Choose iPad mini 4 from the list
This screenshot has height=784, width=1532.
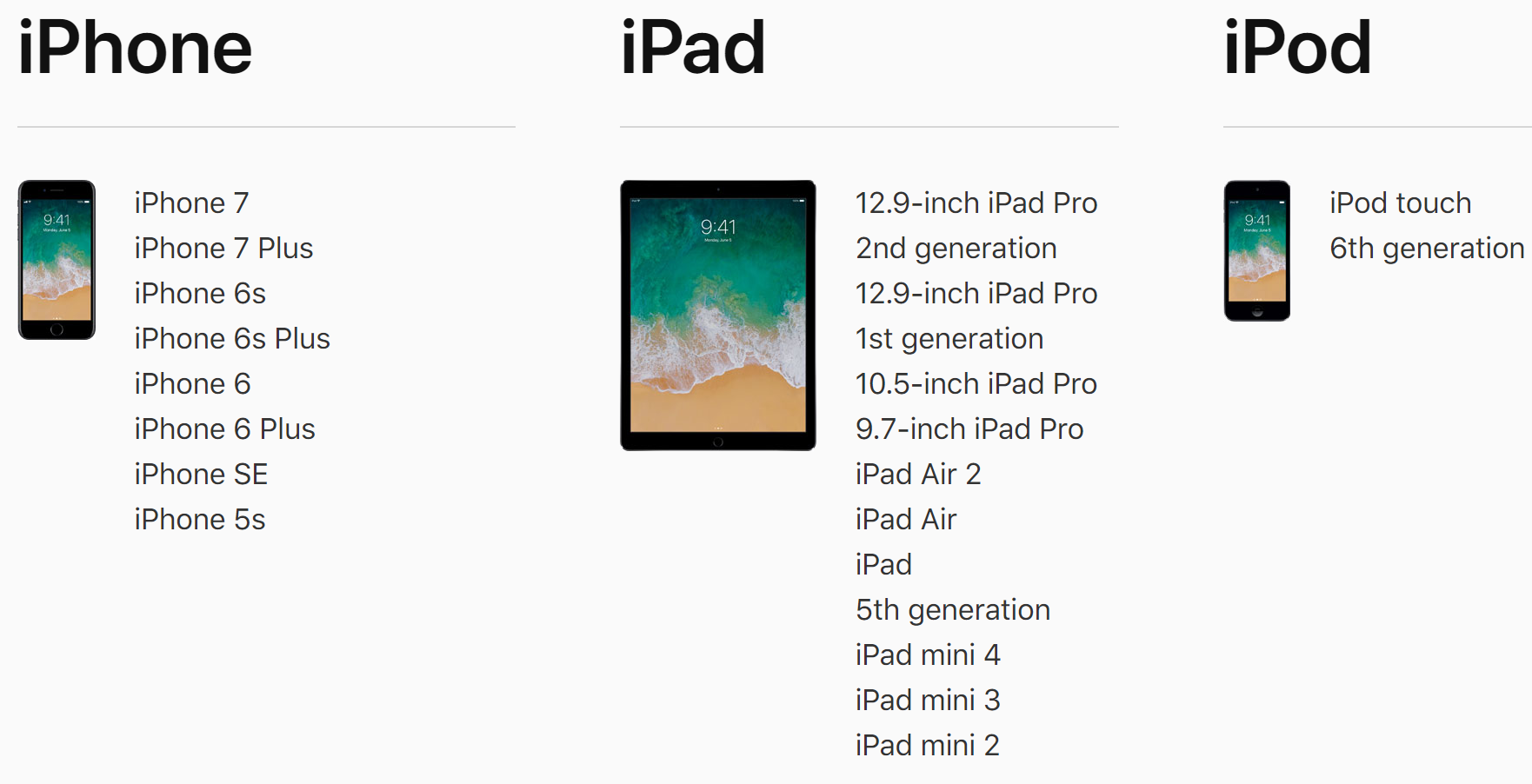tap(927, 655)
